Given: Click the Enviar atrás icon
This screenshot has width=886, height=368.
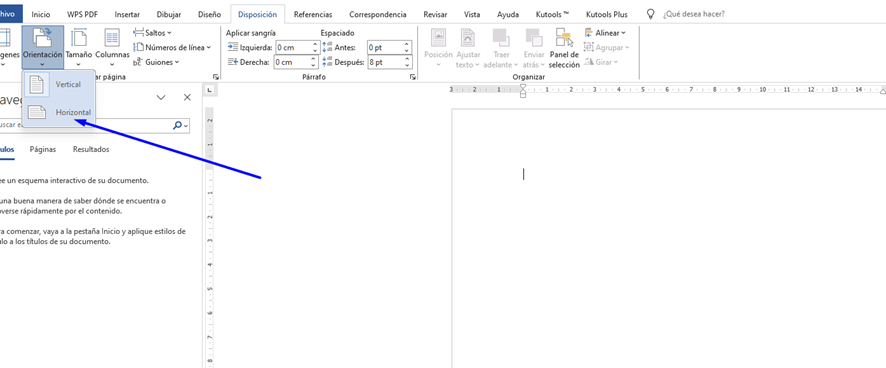Looking at the screenshot, I should (534, 38).
